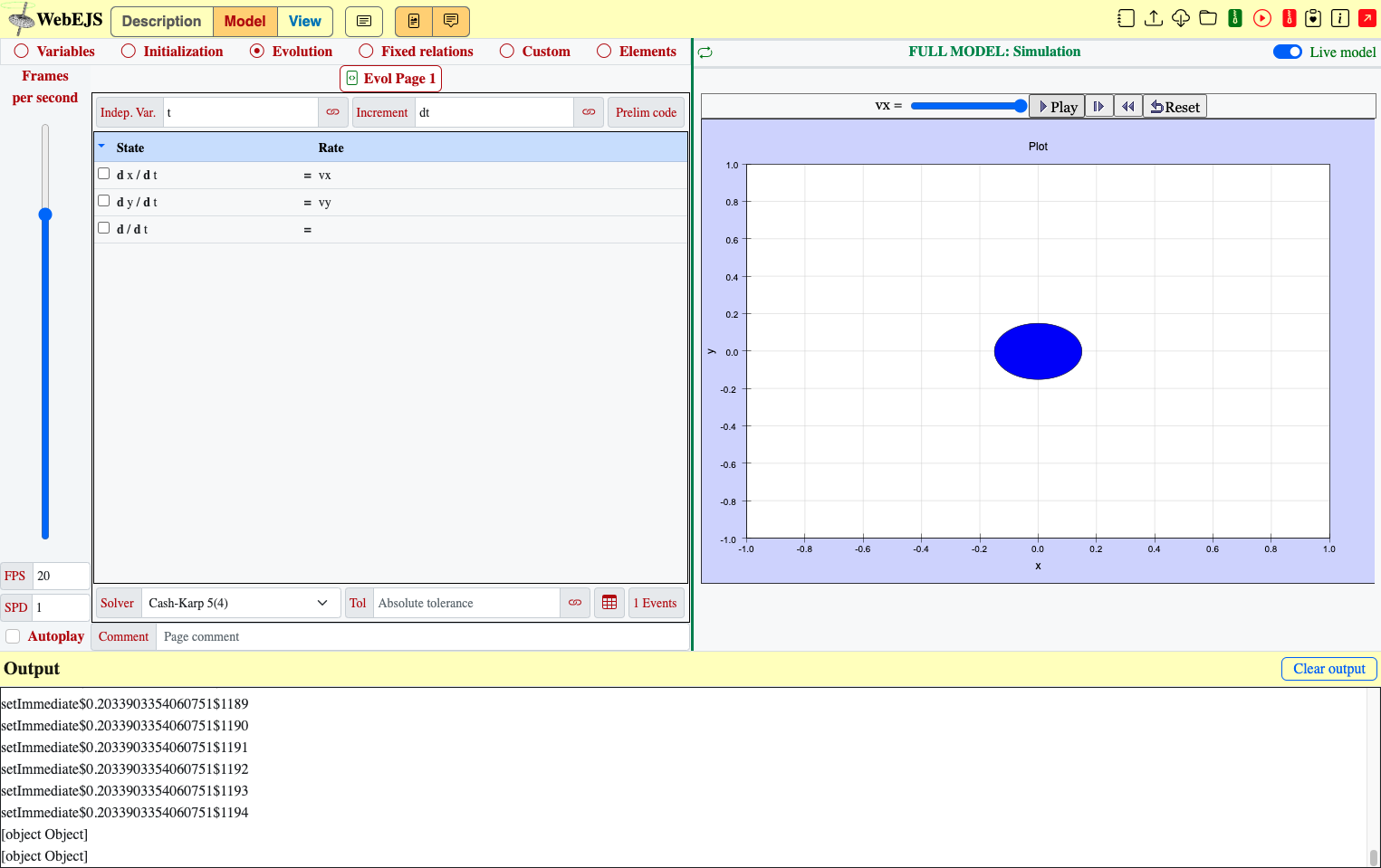Screen dimensions: 1381x868
Task: Click the link icon next to Increment field
Action: coord(589,112)
